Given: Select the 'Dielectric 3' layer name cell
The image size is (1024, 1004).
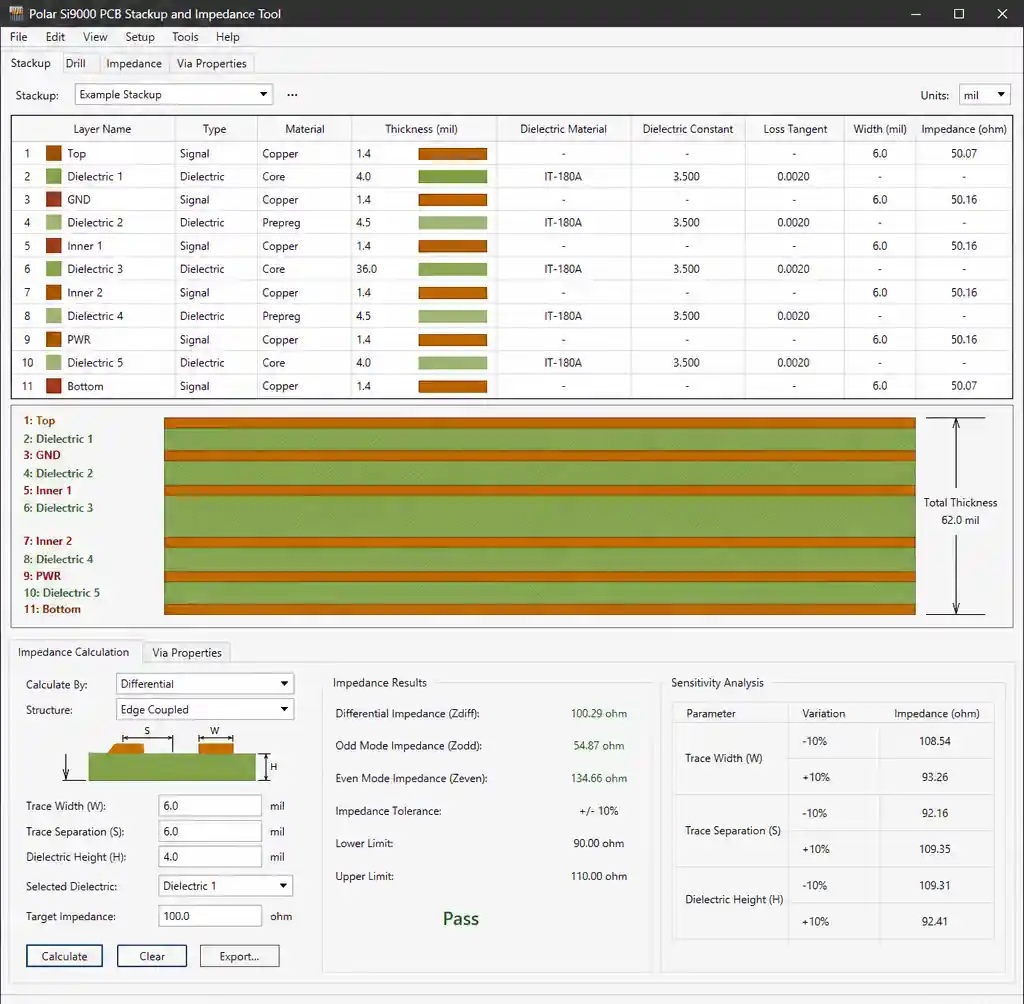Looking at the screenshot, I should pyautogui.click(x=95, y=268).
